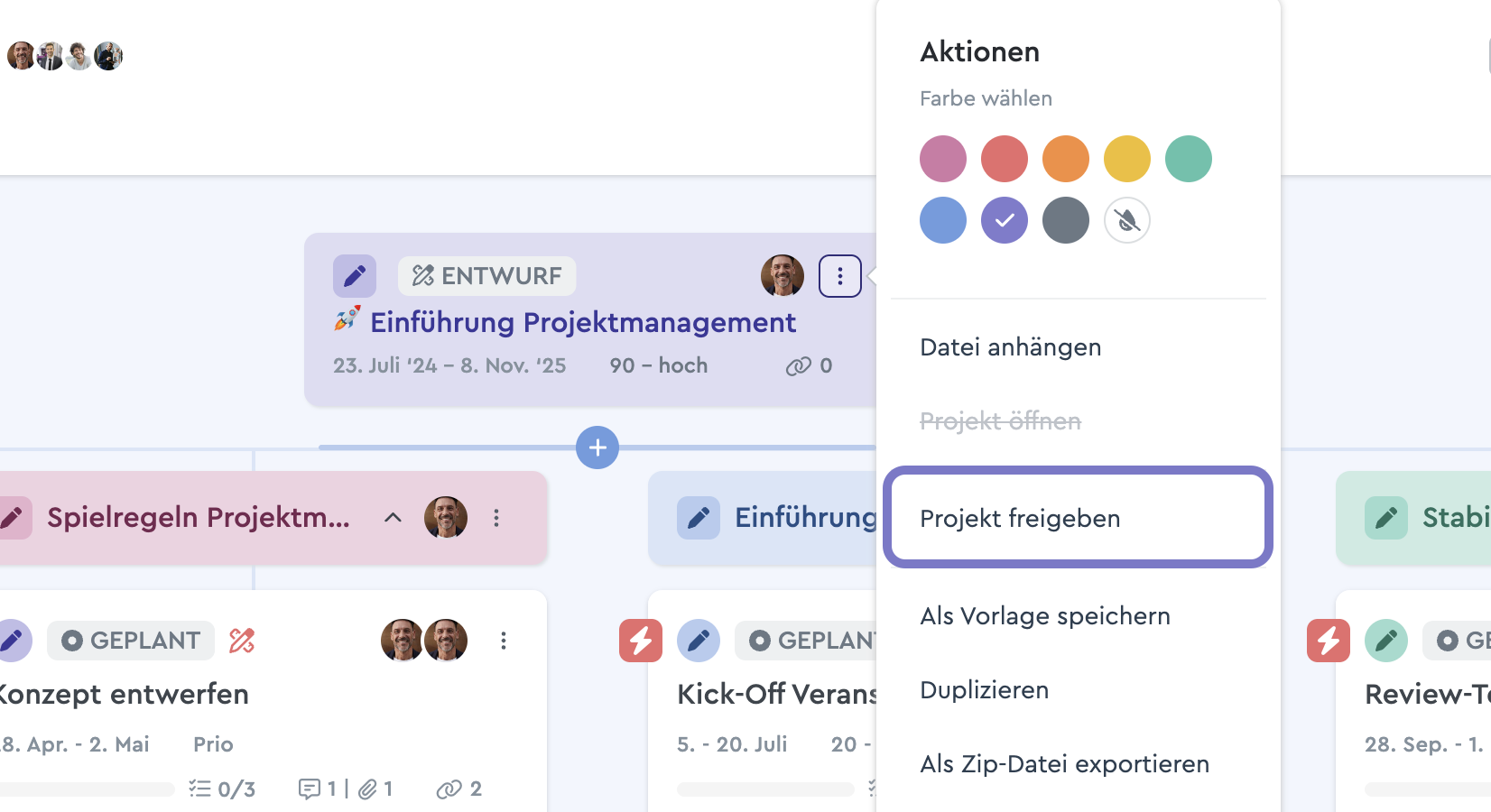Click the red lightning icon beside Kick-Off card

[641, 641]
